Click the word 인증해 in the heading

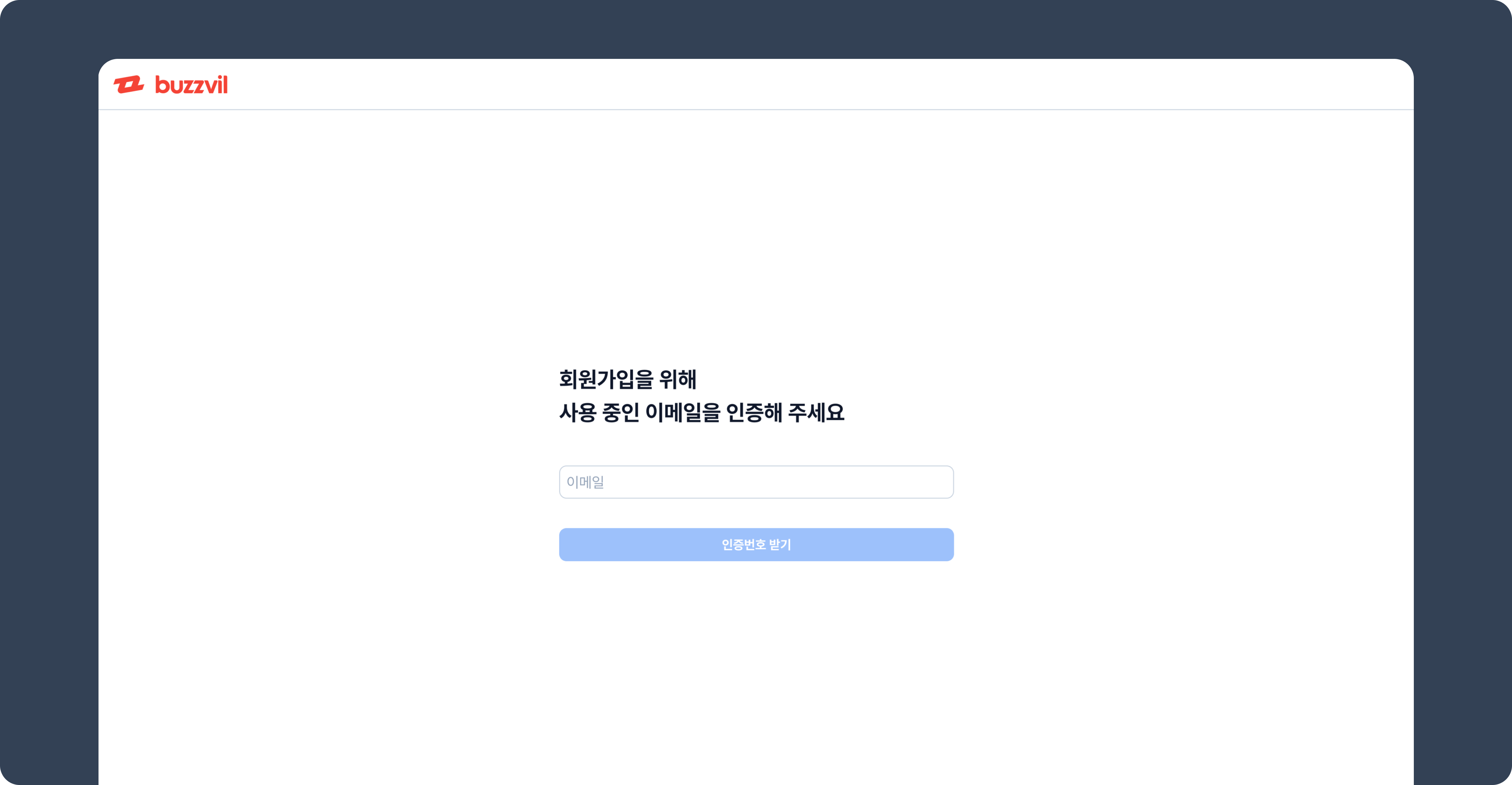(754, 412)
